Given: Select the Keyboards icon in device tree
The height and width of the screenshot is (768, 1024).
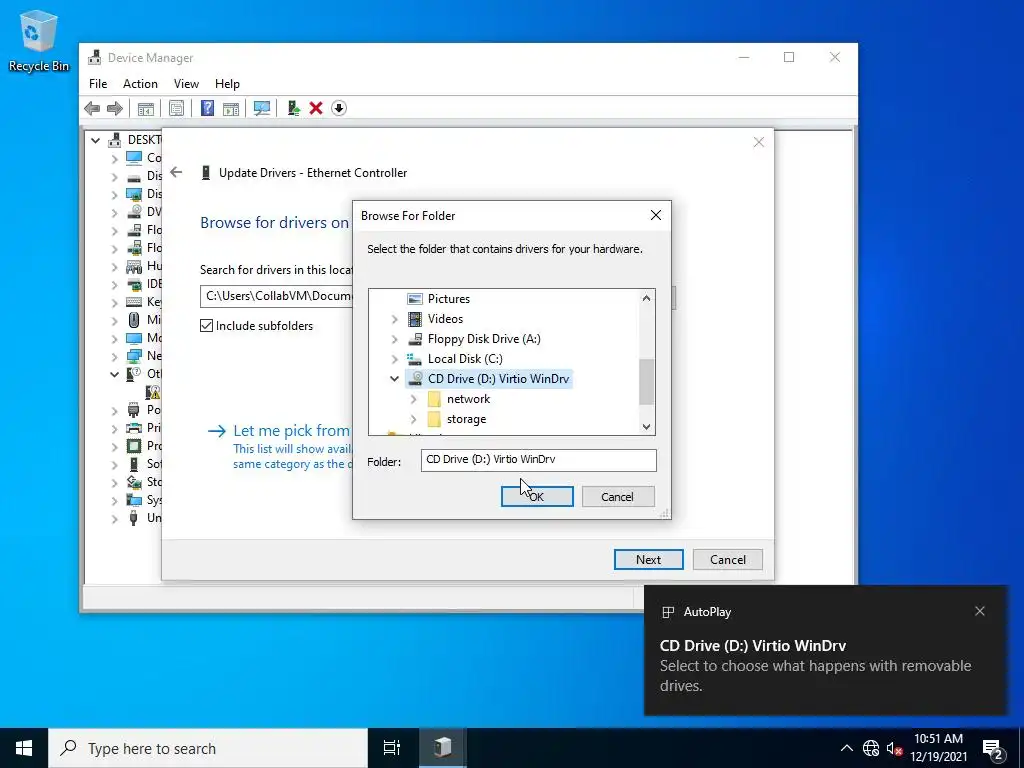Looking at the screenshot, I should coord(134,302).
